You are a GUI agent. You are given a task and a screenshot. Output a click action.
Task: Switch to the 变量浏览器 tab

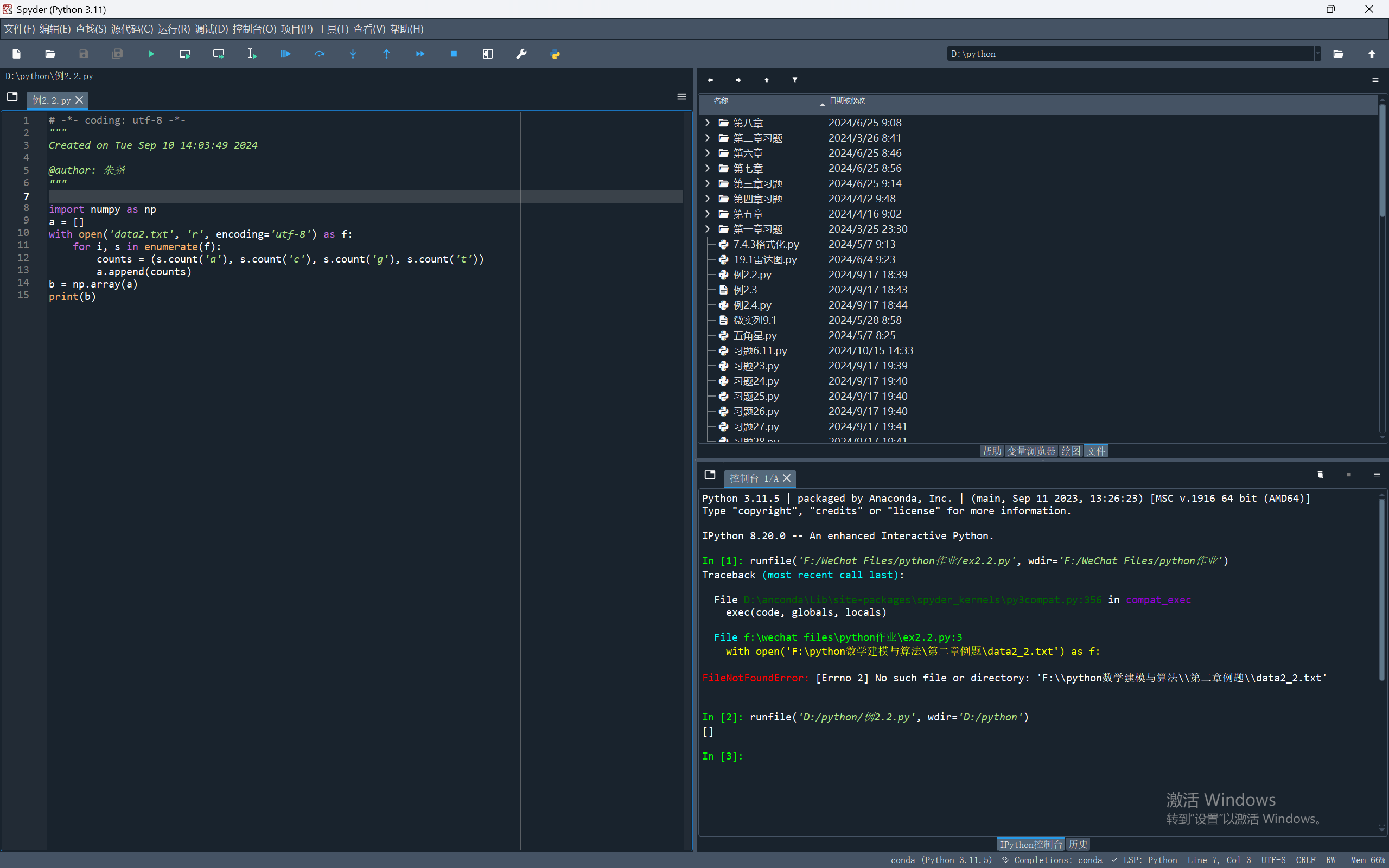click(x=1031, y=451)
